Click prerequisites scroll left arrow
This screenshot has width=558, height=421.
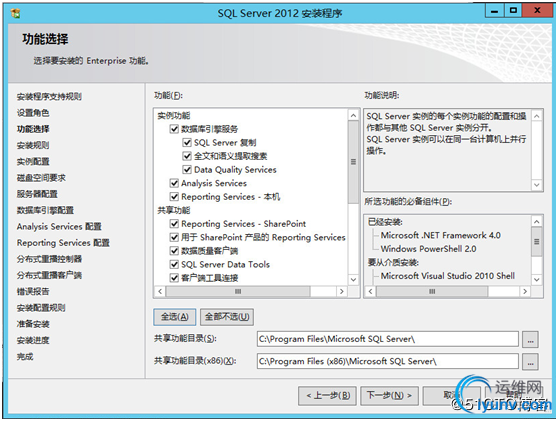tap(370, 291)
